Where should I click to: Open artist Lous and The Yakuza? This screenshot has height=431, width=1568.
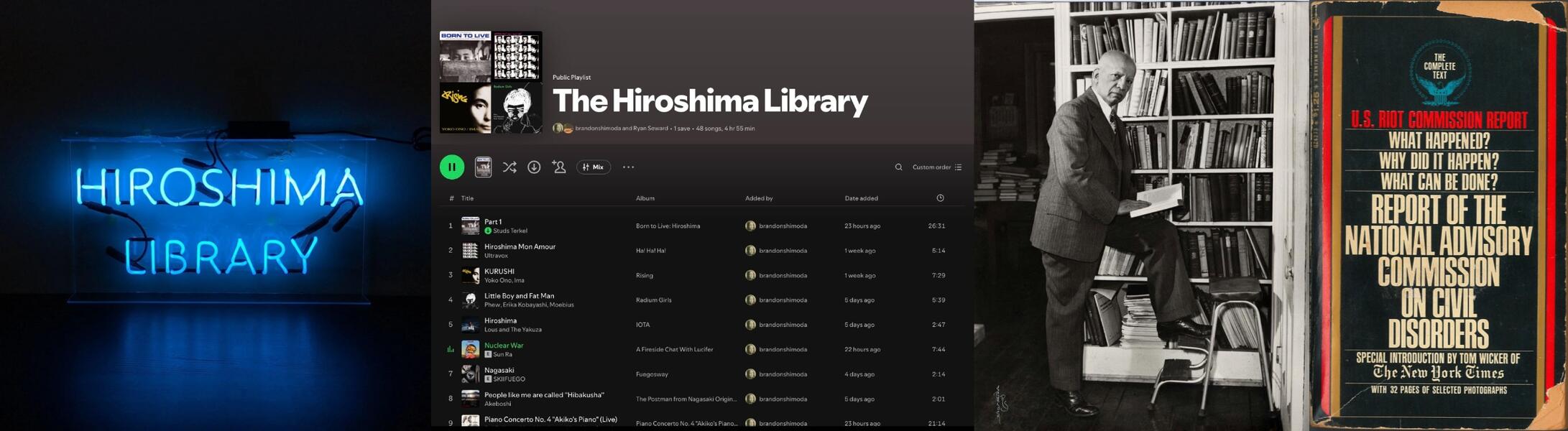pos(513,330)
